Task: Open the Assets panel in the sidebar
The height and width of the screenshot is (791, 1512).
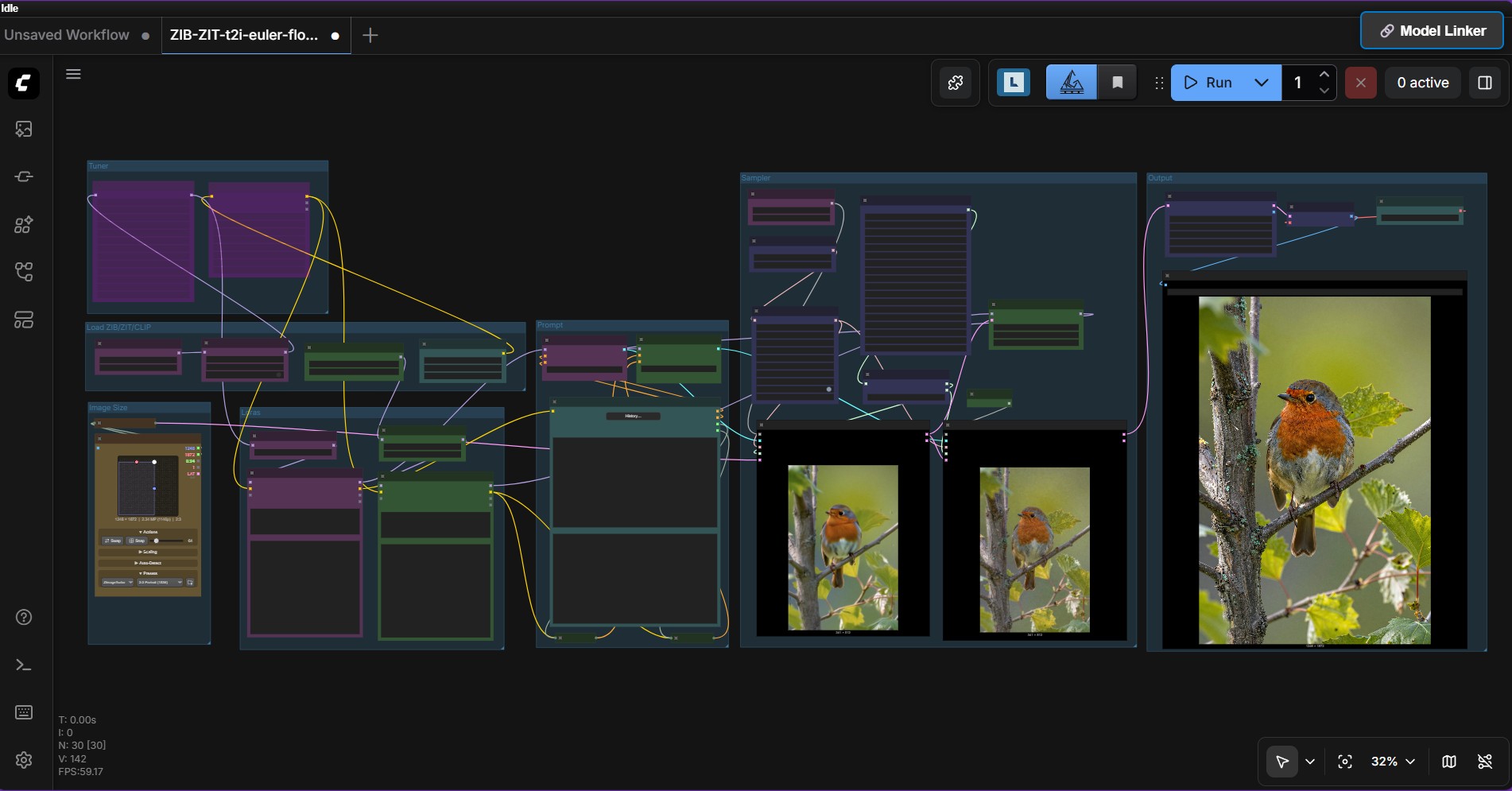Action: point(24,129)
